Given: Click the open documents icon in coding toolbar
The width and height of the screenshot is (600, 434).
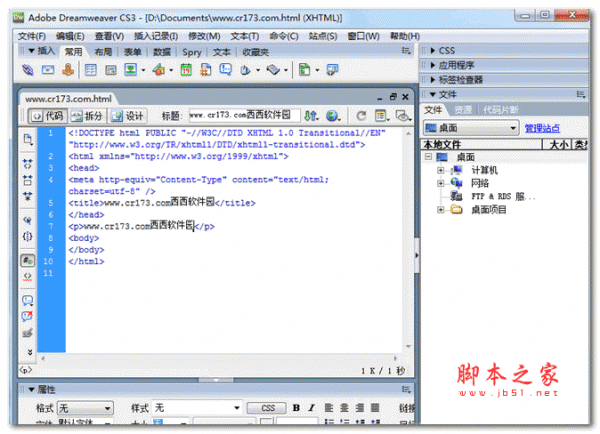Looking at the screenshot, I should point(28,139).
